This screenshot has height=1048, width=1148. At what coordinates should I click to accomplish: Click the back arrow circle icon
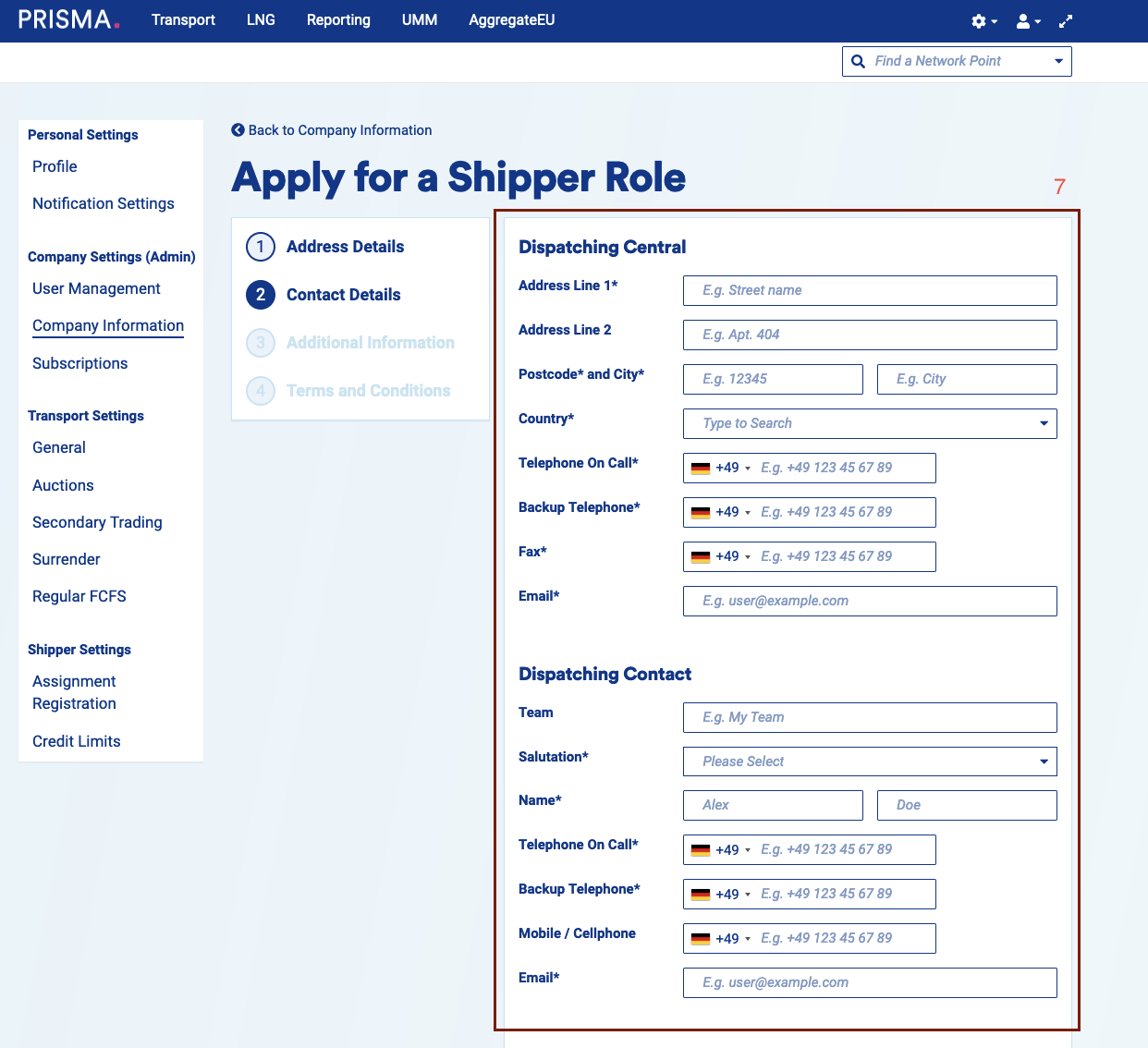click(238, 130)
